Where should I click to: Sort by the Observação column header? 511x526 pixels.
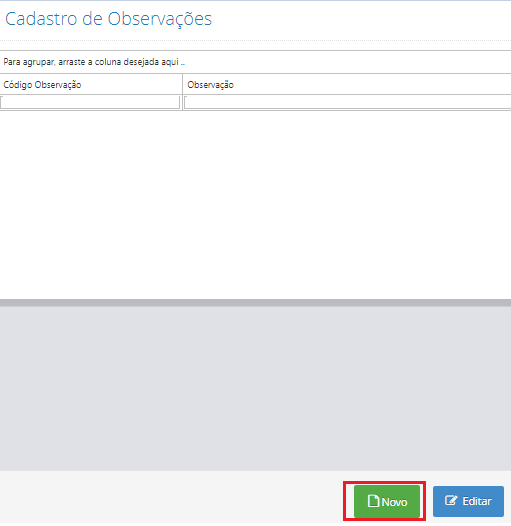[x=347, y=85]
